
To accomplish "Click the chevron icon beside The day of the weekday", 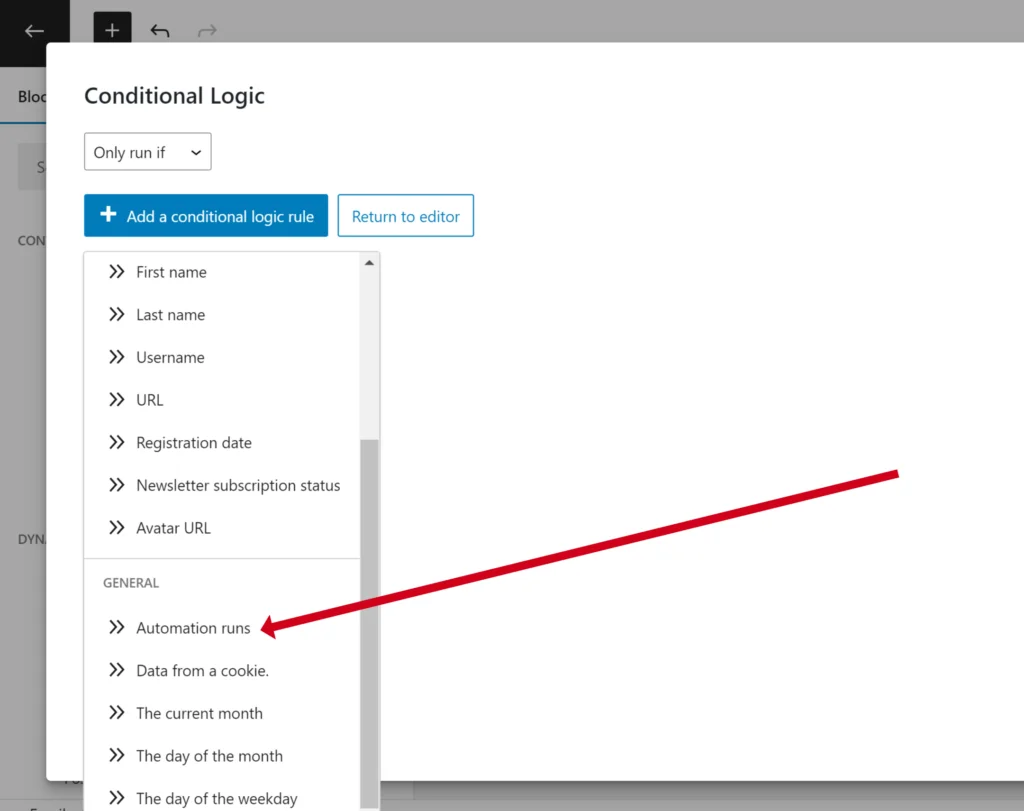I will [117, 798].
